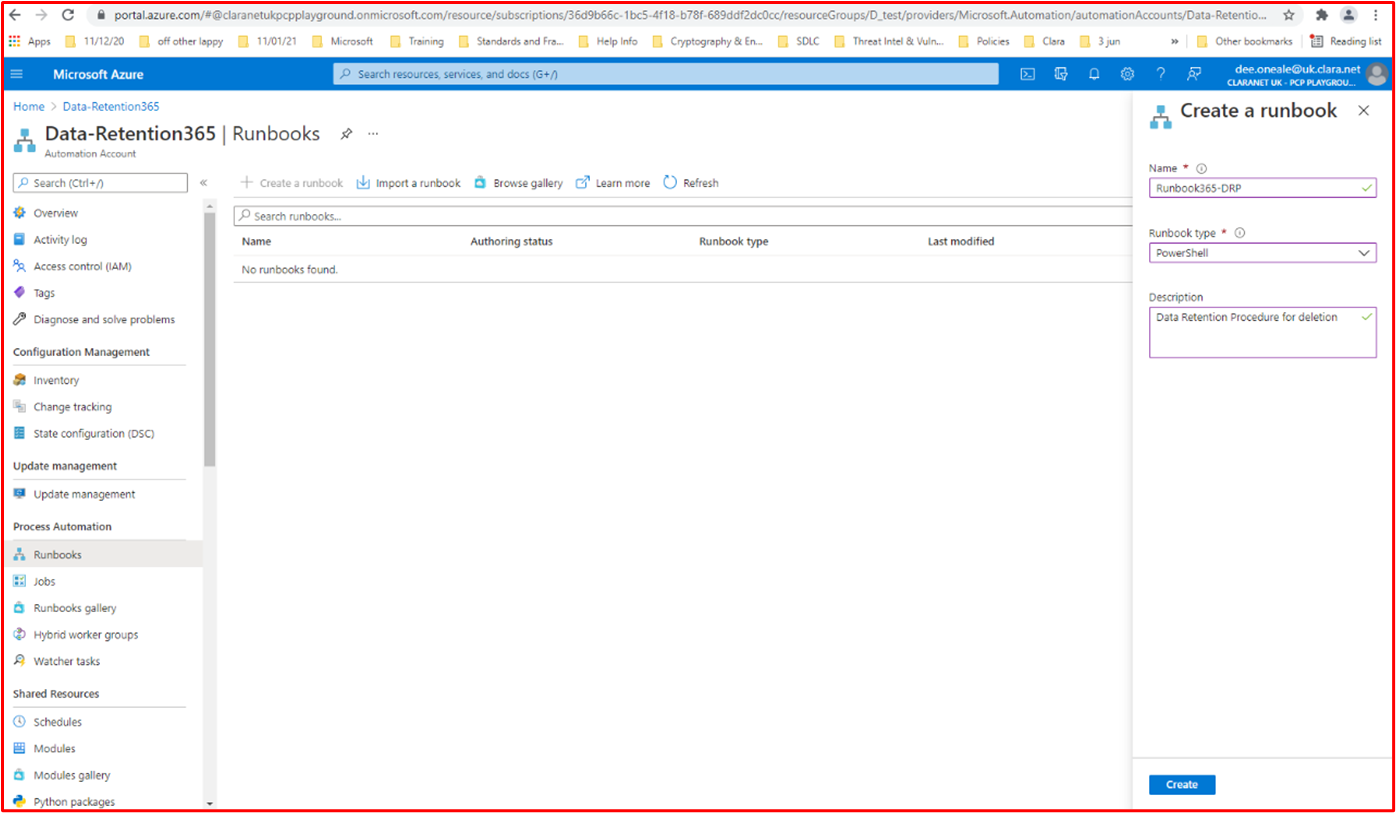Sort by Name column header
Screen dimensions: 1396x813
pyautogui.click(x=256, y=241)
